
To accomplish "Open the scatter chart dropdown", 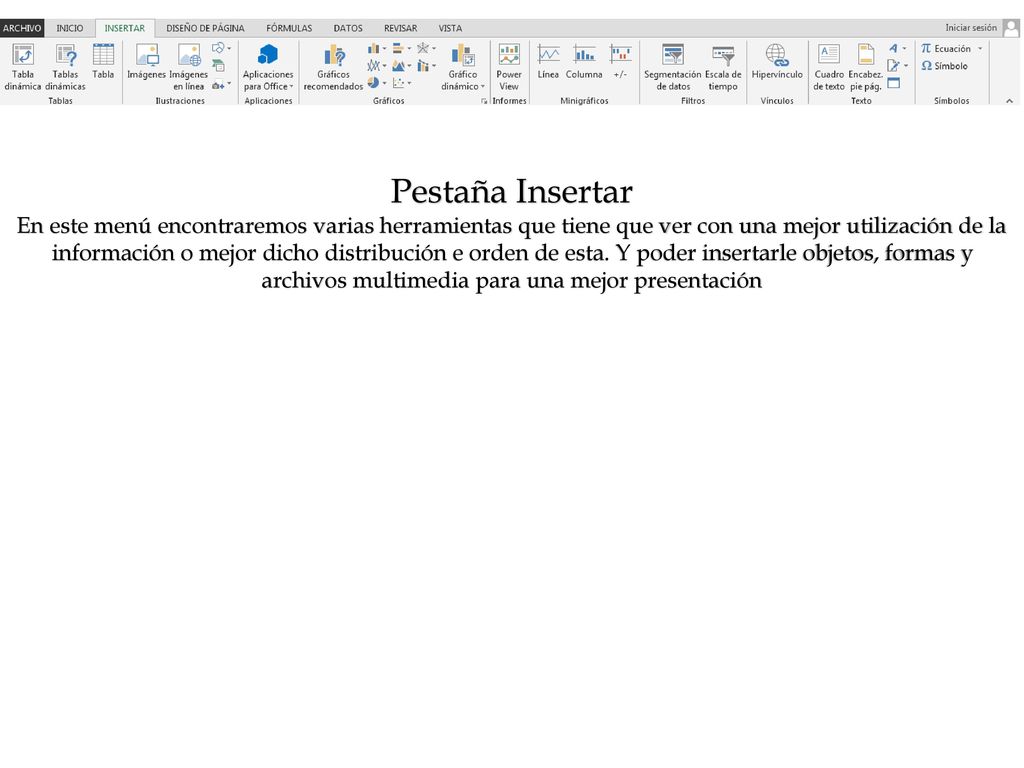I will [401, 83].
